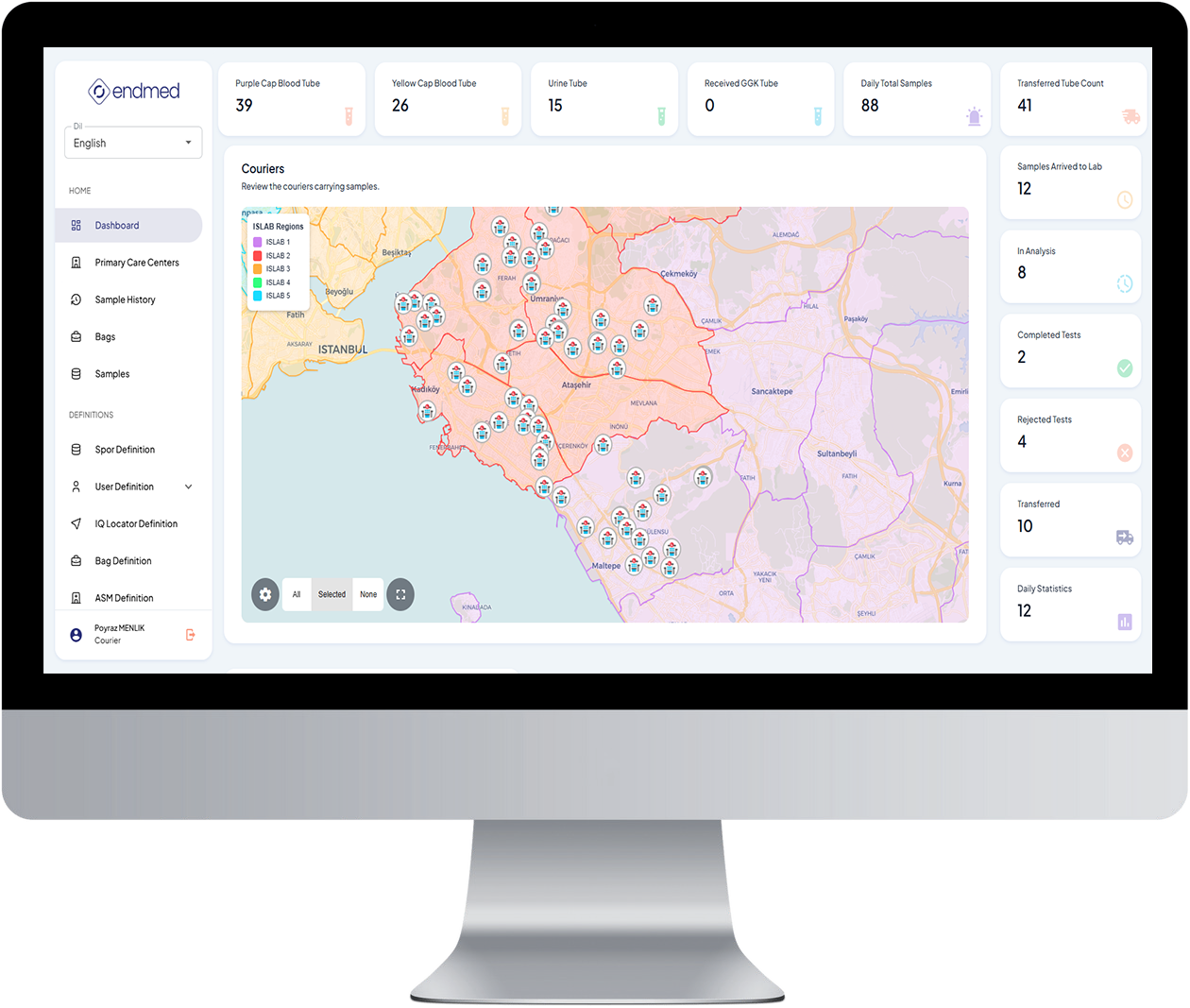The width and height of the screenshot is (1190, 1008).
Task: Click the Completed Tests checkmark icon
Action: 1124,368
